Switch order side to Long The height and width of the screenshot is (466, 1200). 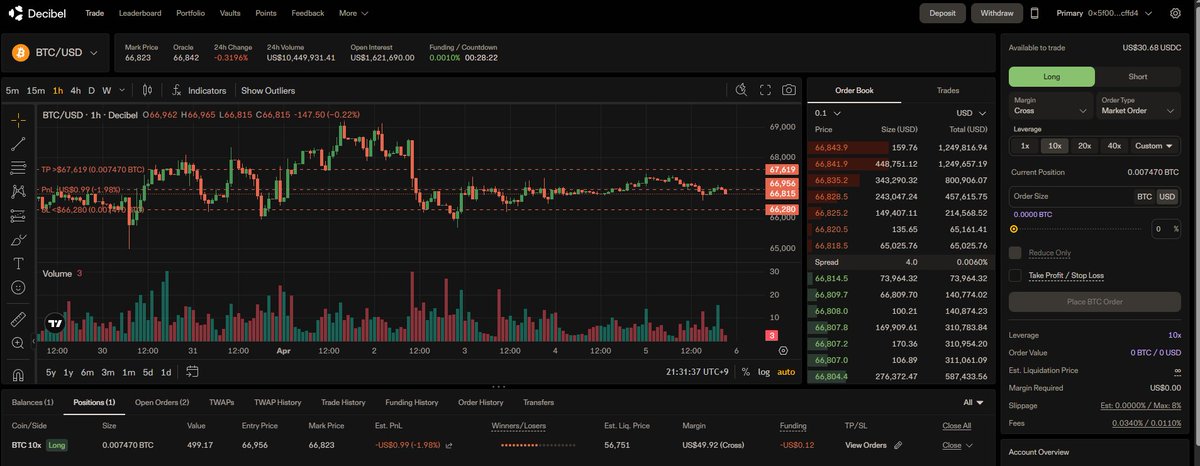[x=1052, y=77]
